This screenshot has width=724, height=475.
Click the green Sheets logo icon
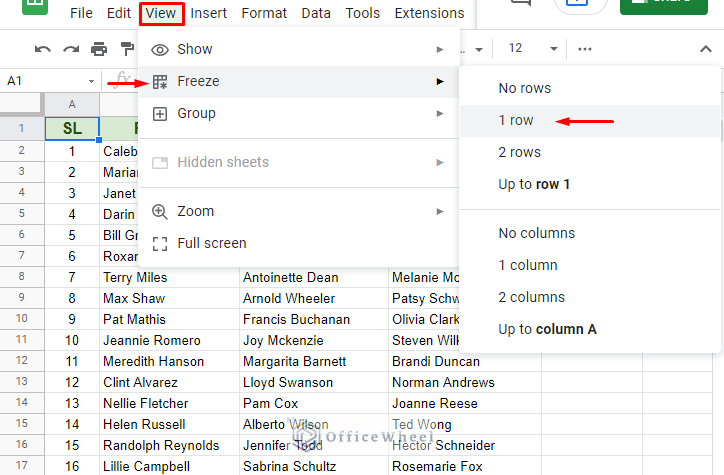pyautogui.click(x=35, y=6)
